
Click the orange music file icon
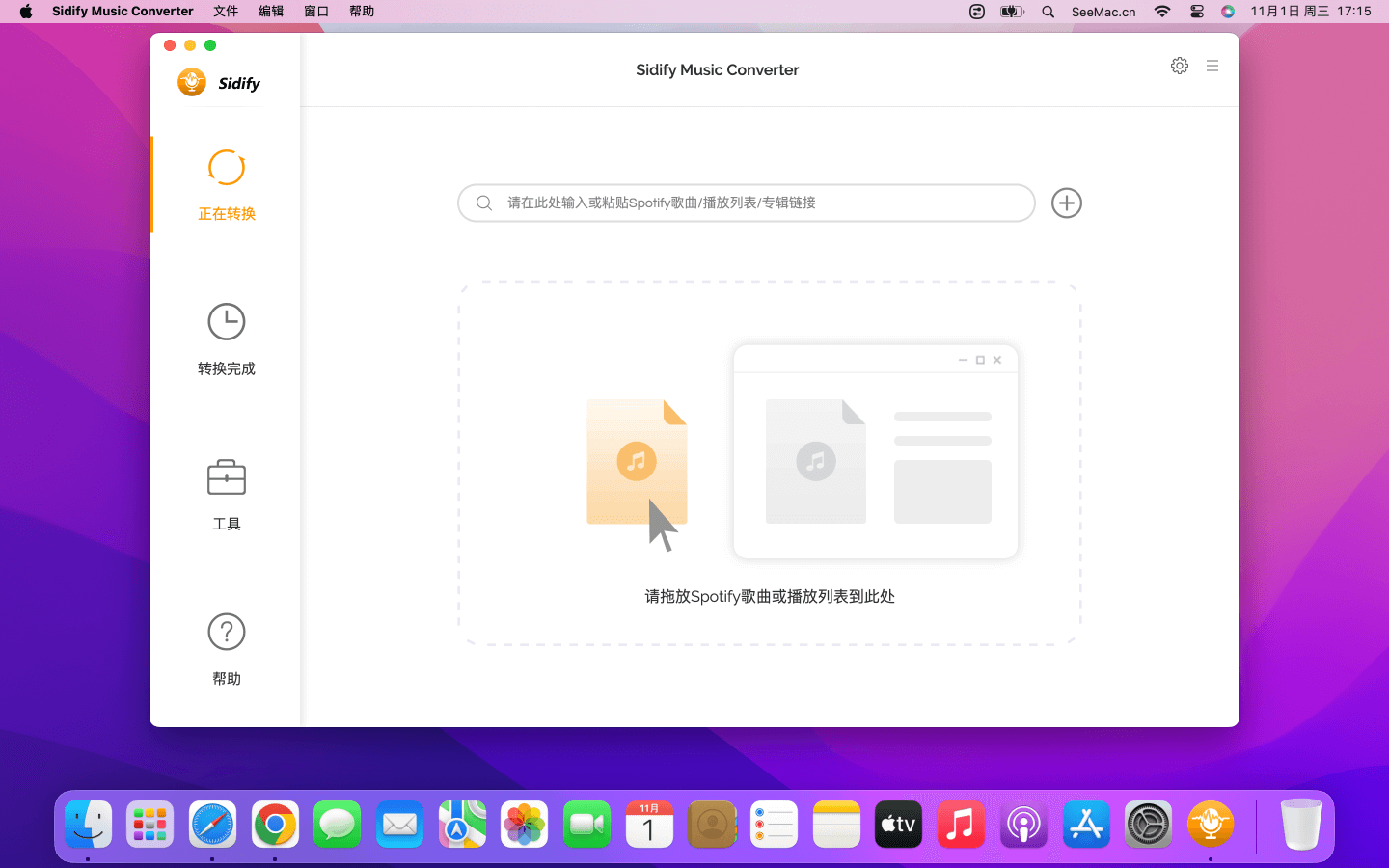637,463
